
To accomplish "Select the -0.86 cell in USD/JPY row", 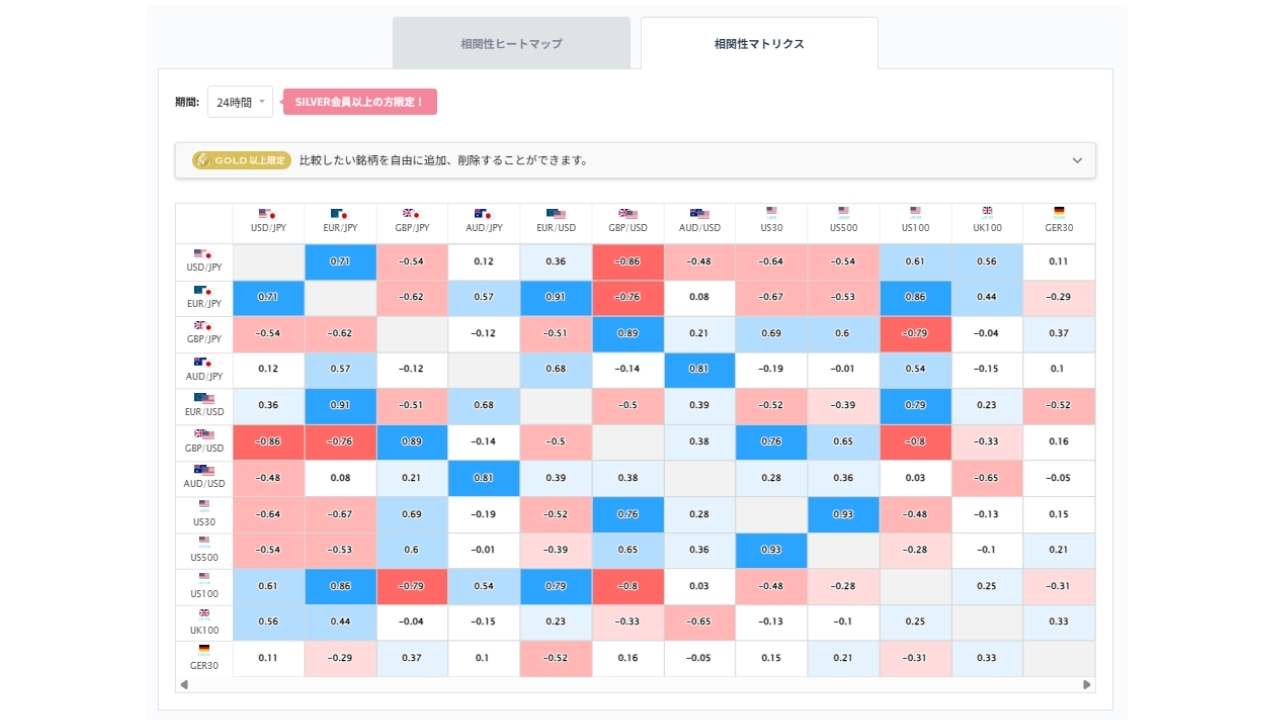I will click(628, 262).
